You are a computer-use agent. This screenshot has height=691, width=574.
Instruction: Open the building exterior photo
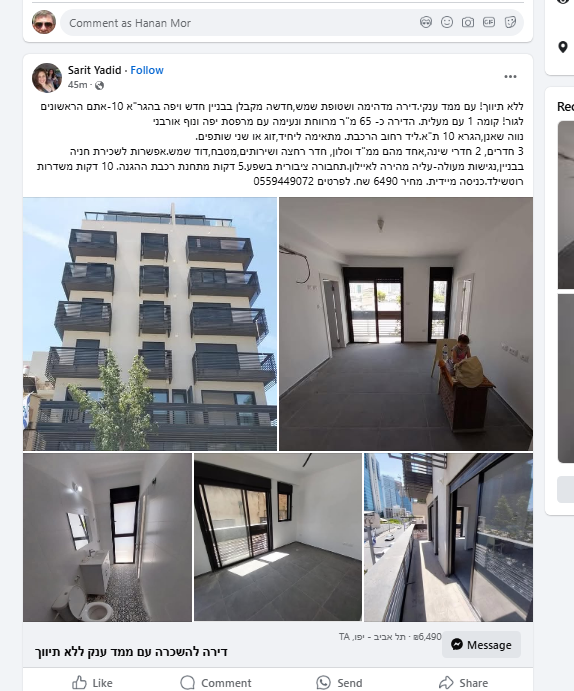tap(150, 324)
